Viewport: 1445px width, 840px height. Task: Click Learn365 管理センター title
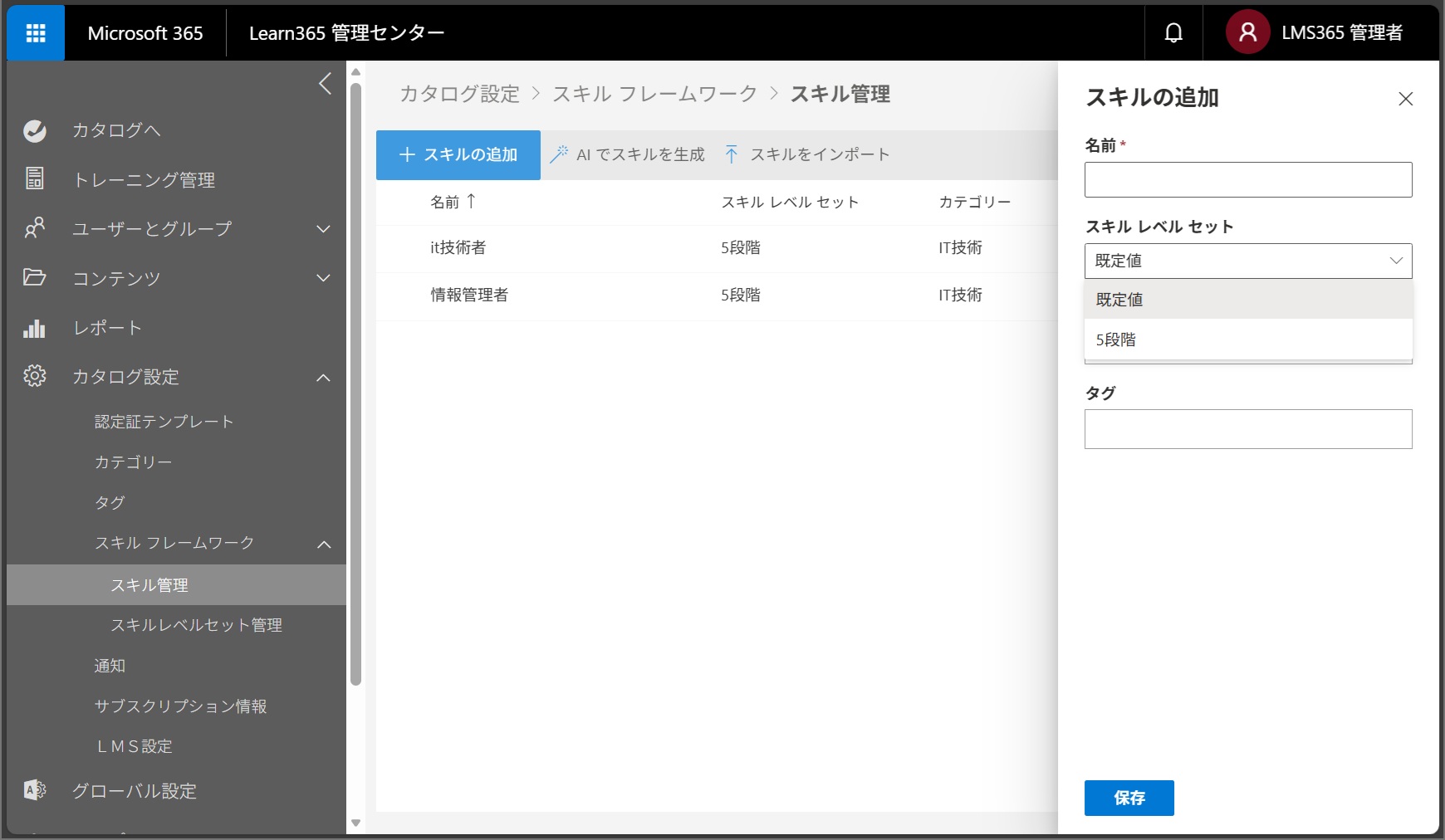pos(347,33)
